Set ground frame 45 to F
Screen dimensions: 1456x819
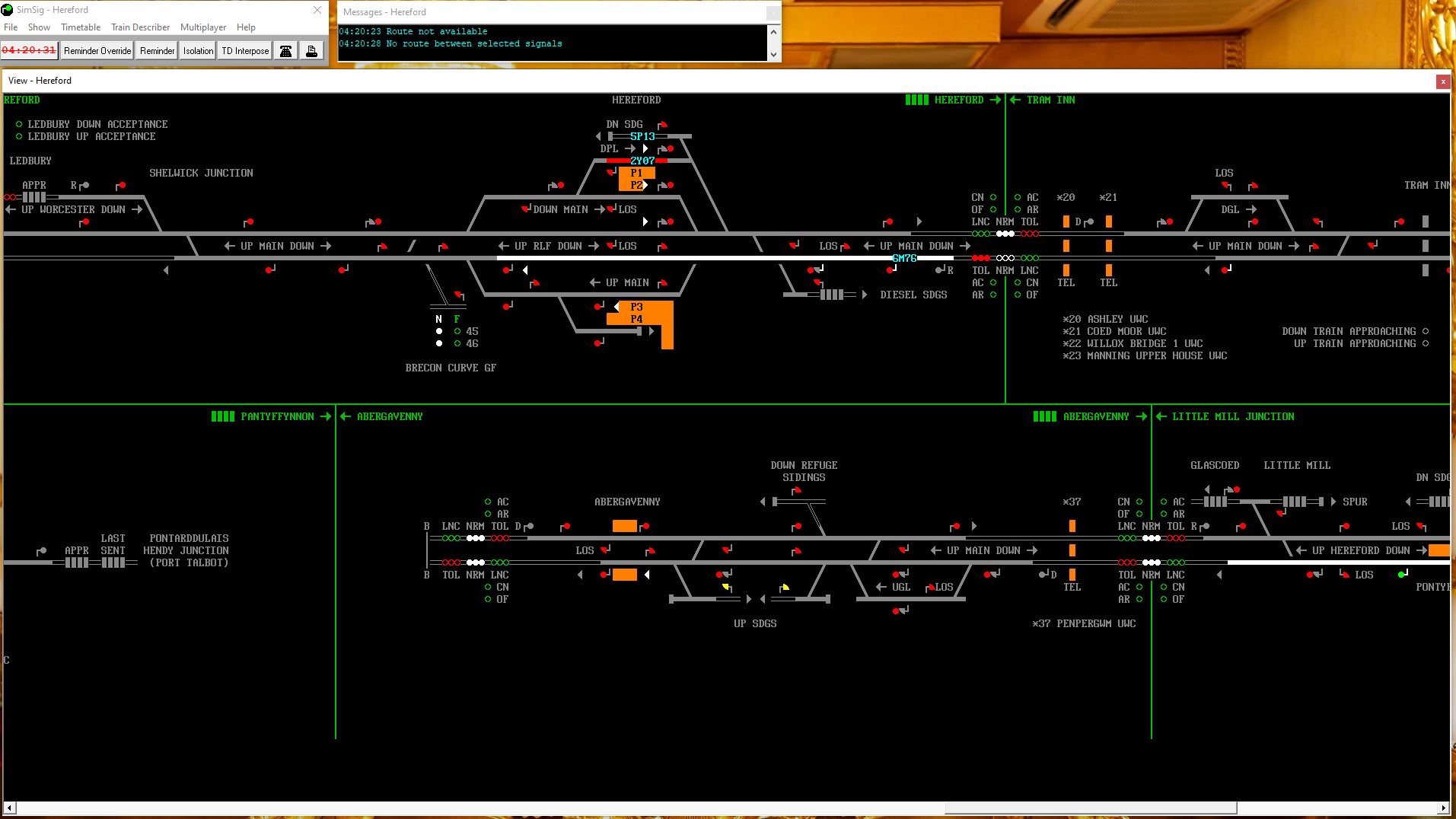pos(457,331)
